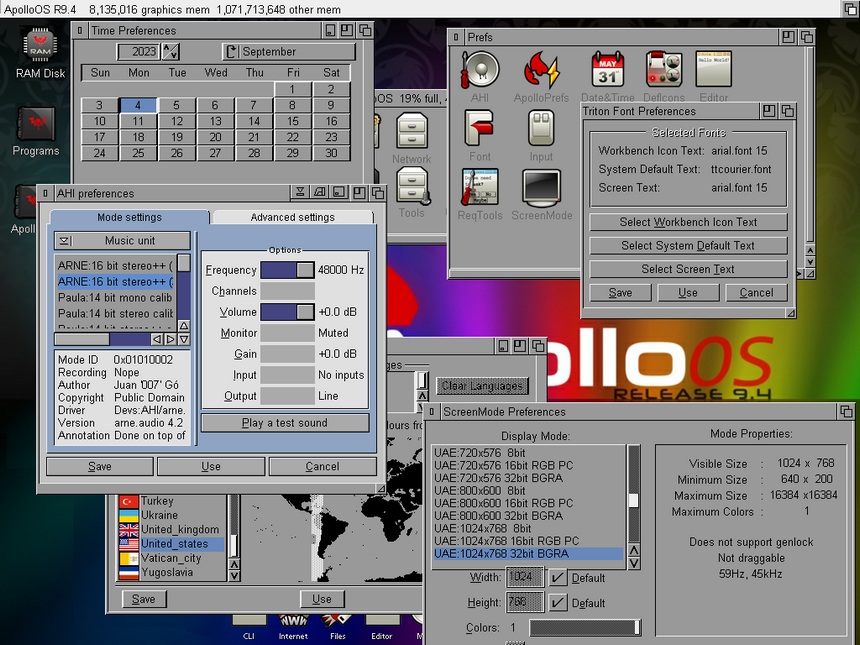Switch to the Advanced settings tab
This screenshot has width=860, height=645.
click(x=292, y=217)
